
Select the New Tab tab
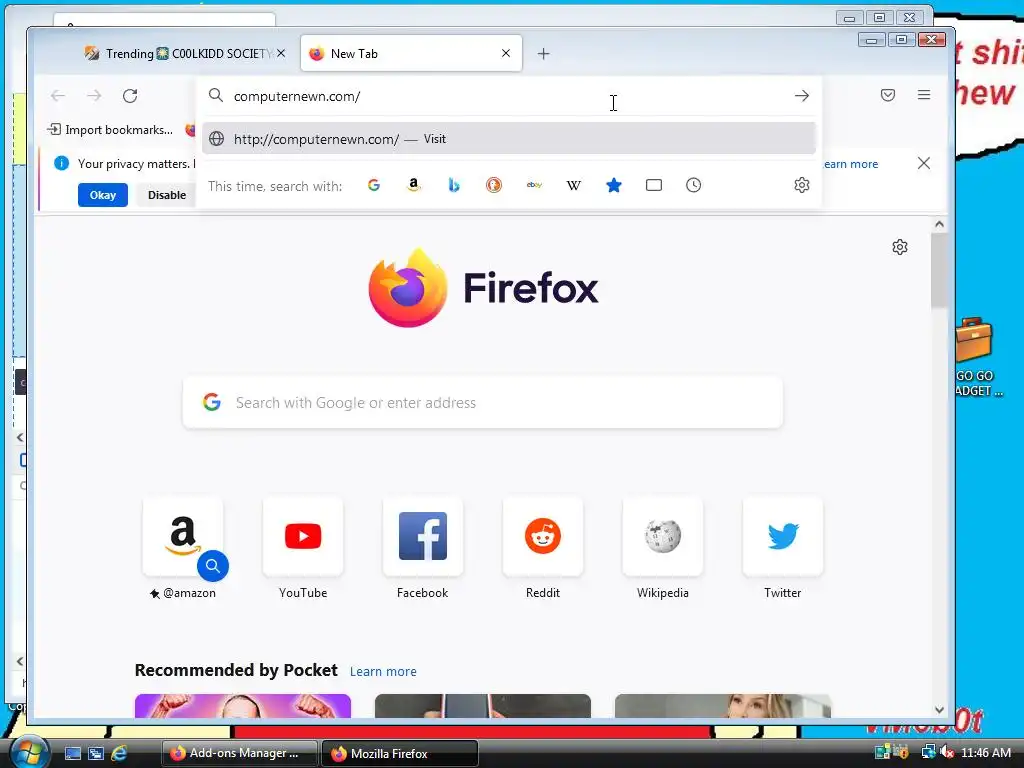411,54
